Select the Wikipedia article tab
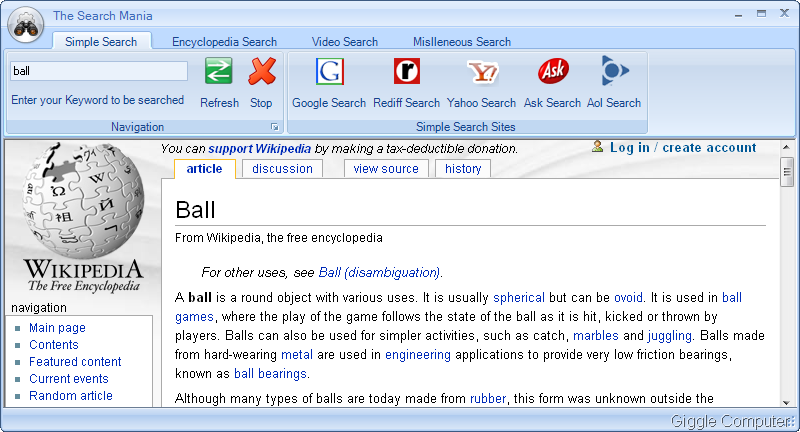Viewport: 800px width, 432px height. pos(205,169)
